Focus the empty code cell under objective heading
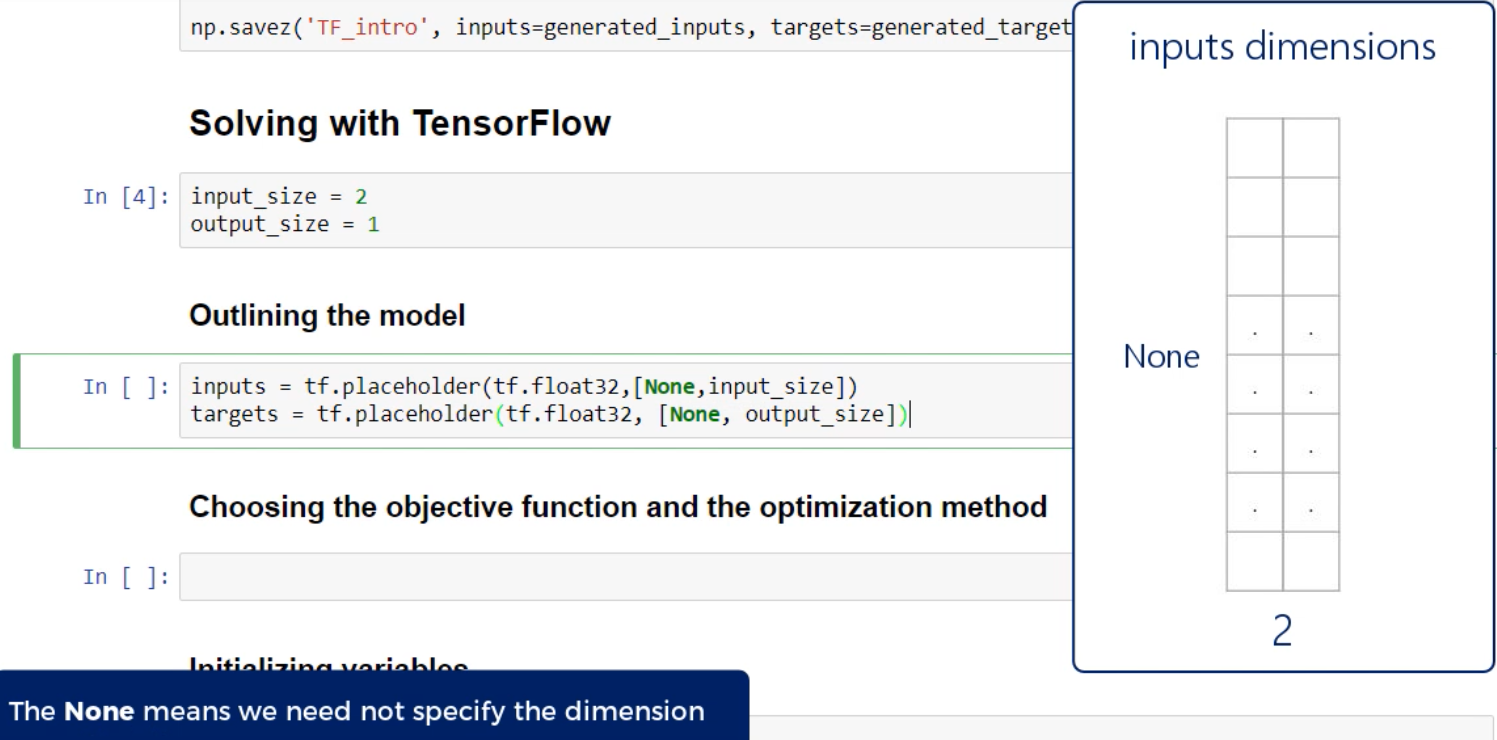The width and height of the screenshot is (1497, 740). pos(620,577)
